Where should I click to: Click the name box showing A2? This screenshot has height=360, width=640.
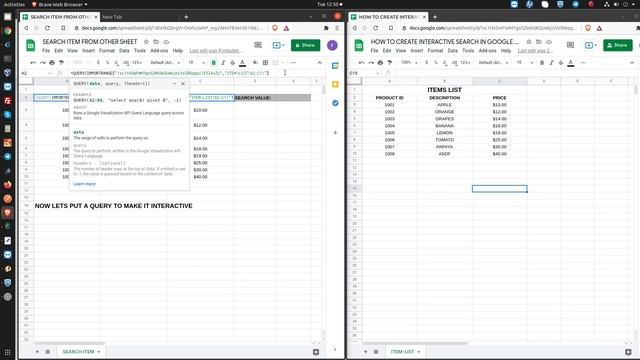[36, 73]
